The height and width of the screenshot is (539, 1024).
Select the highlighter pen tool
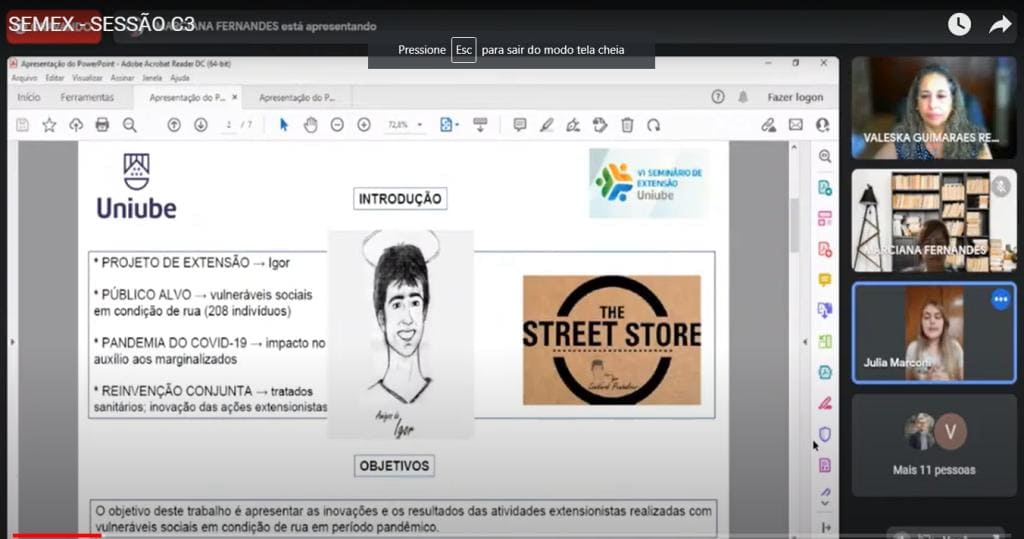(547, 125)
